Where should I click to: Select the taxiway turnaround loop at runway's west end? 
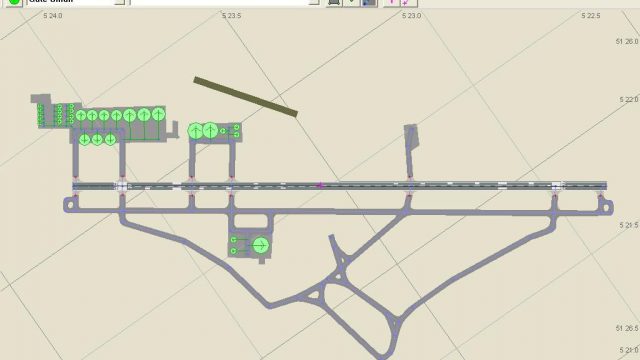(x=70, y=204)
